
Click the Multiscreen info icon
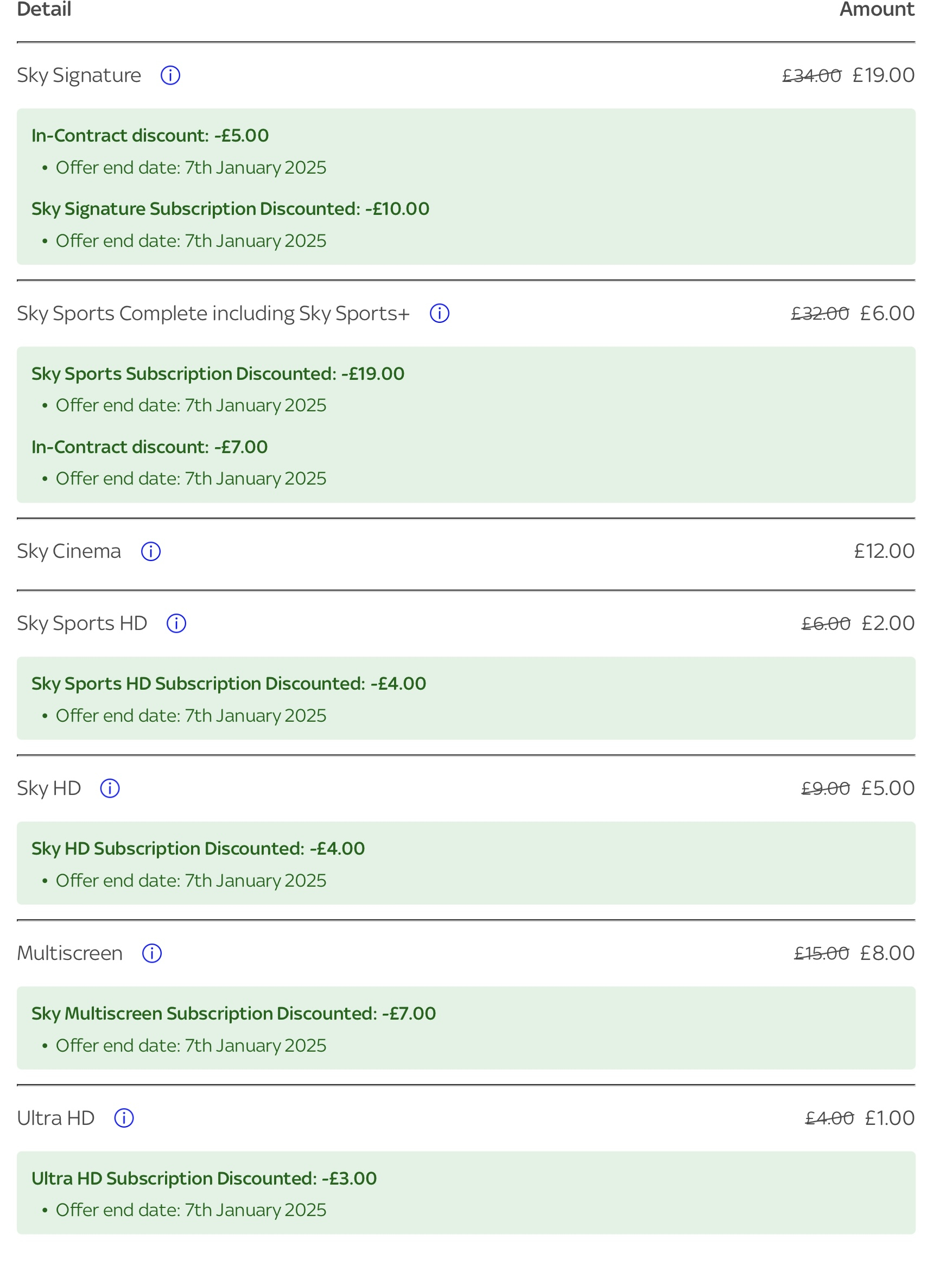pos(152,953)
